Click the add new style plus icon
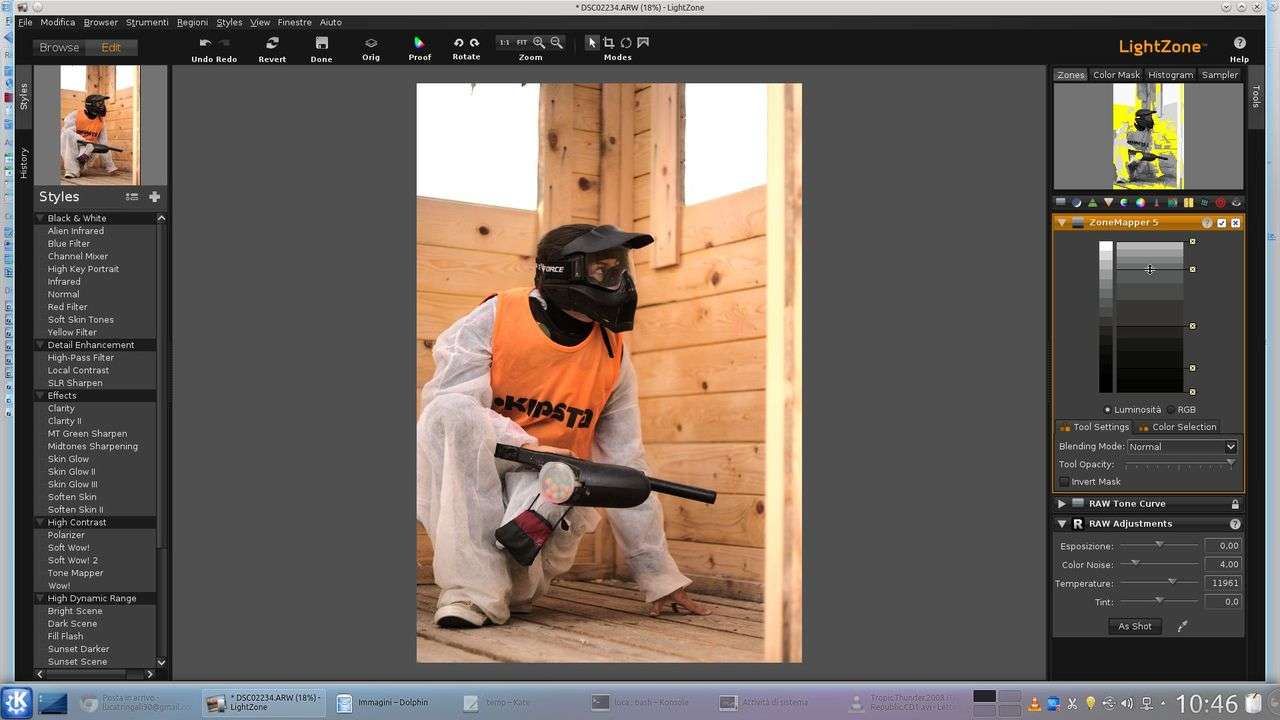1280x720 pixels. pos(154,197)
